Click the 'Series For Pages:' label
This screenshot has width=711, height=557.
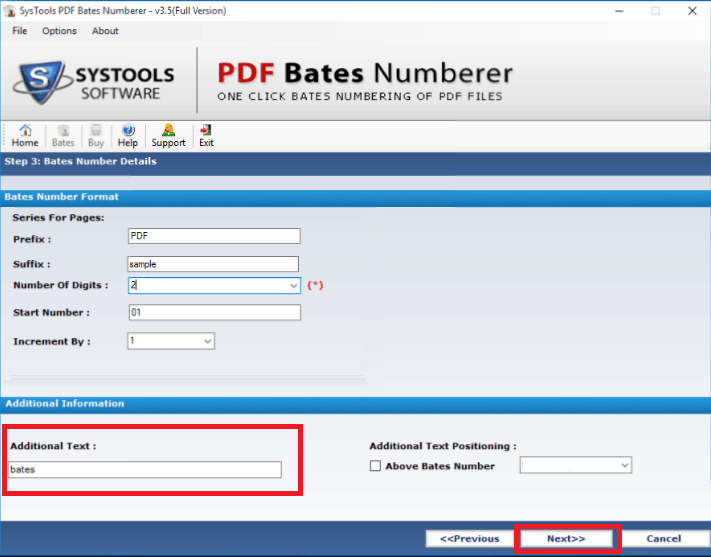(58, 218)
